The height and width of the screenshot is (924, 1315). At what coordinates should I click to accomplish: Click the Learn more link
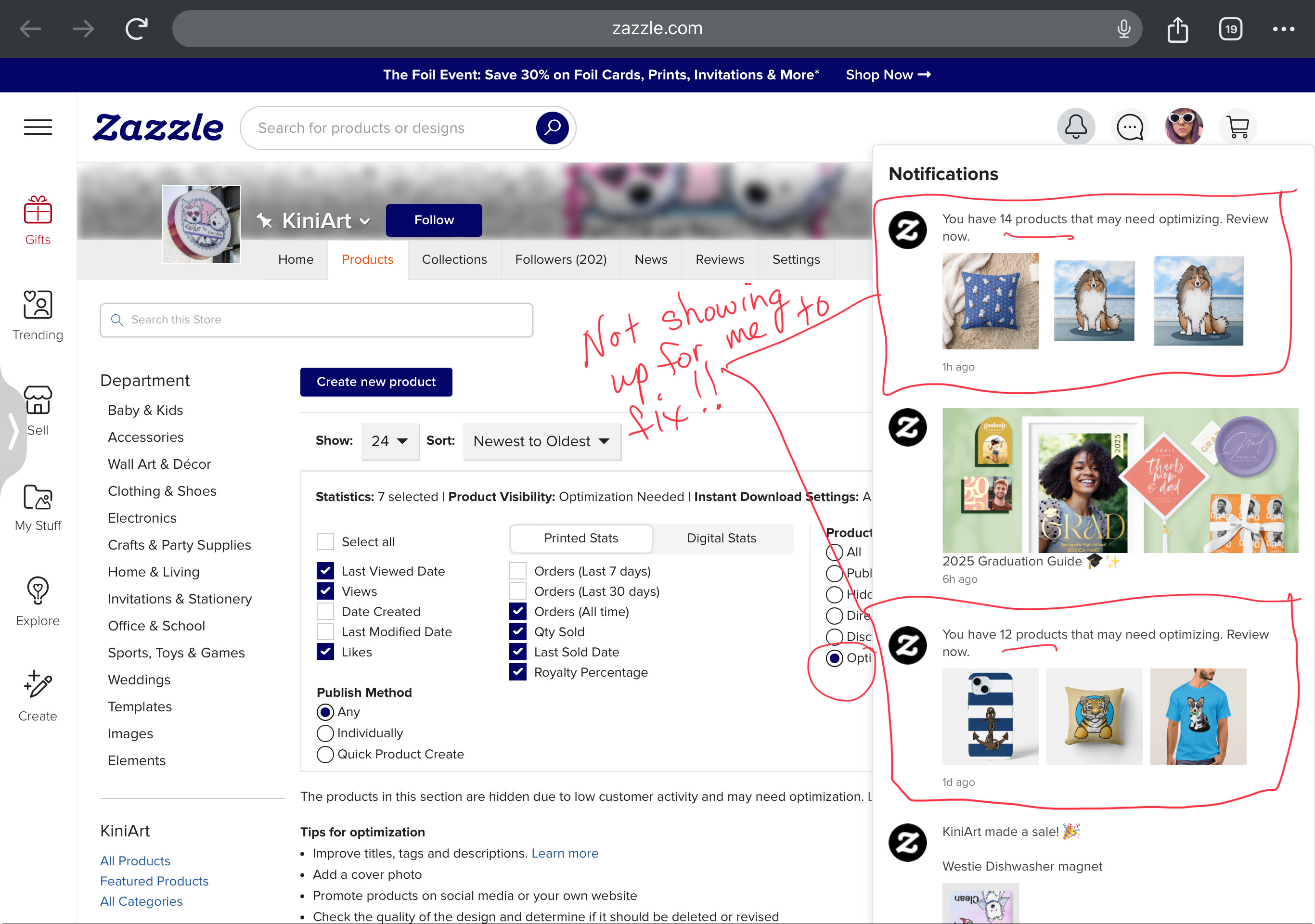pos(565,853)
